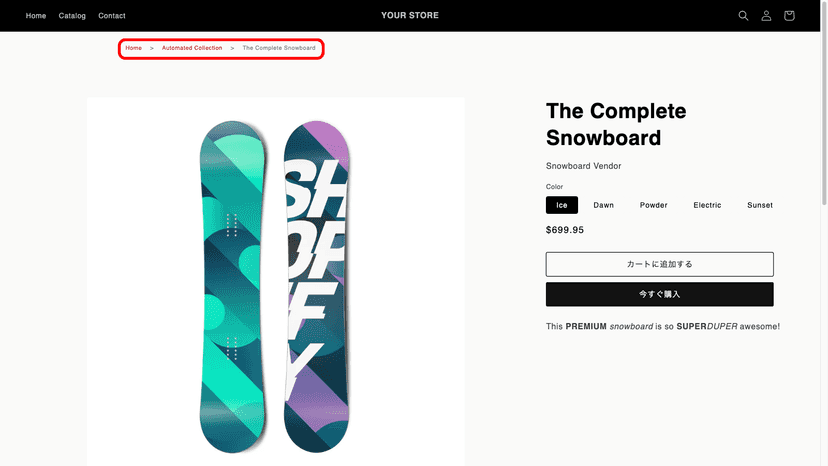
Task: Go to Home in top navigation
Action: [x=36, y=16]
